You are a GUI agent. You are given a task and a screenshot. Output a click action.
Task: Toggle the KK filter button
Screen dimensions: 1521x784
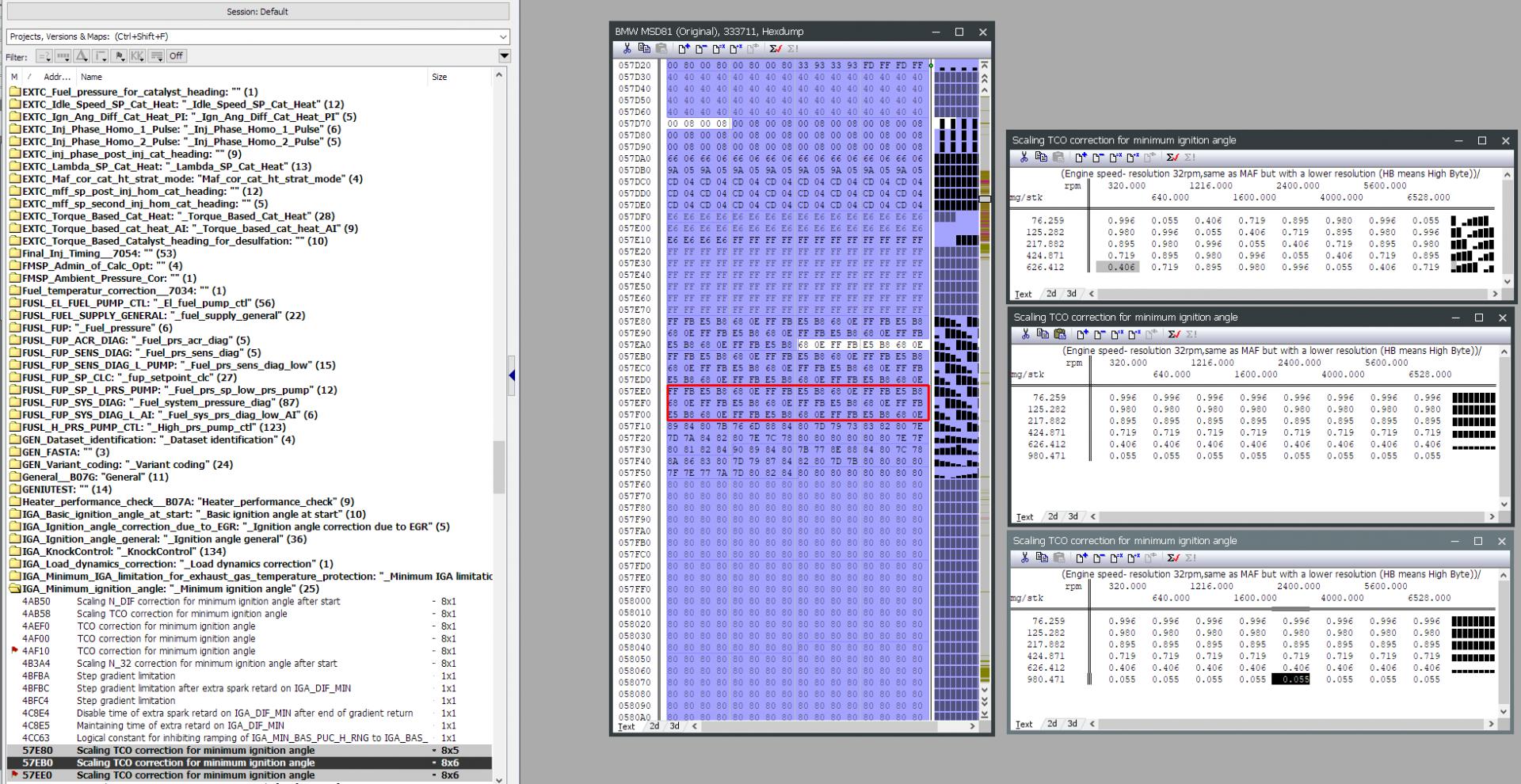137,56
